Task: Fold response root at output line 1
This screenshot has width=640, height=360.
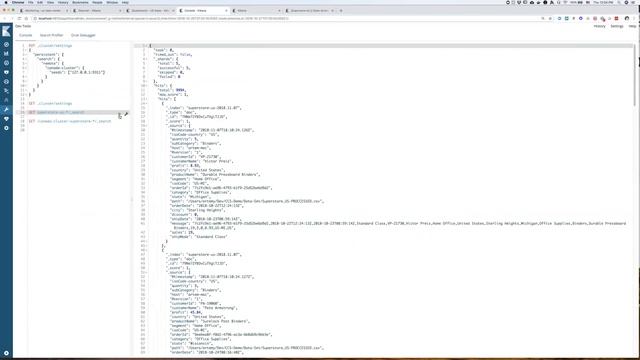Action: tap(147, 46)
